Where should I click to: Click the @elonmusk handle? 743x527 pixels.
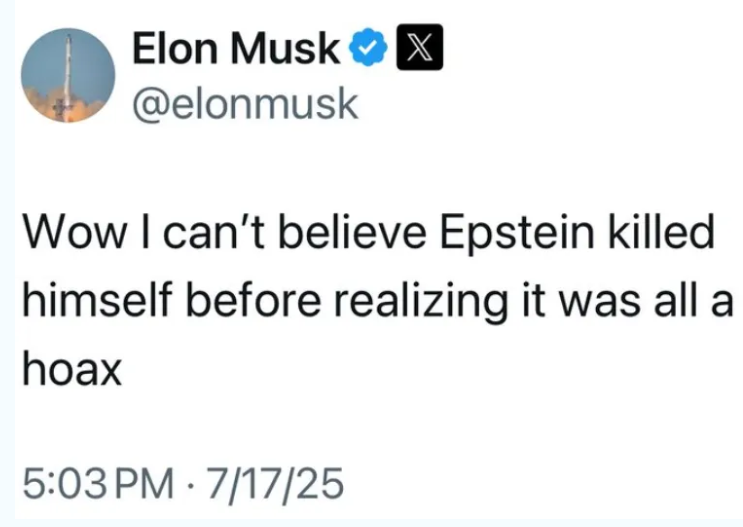(245, 104)
